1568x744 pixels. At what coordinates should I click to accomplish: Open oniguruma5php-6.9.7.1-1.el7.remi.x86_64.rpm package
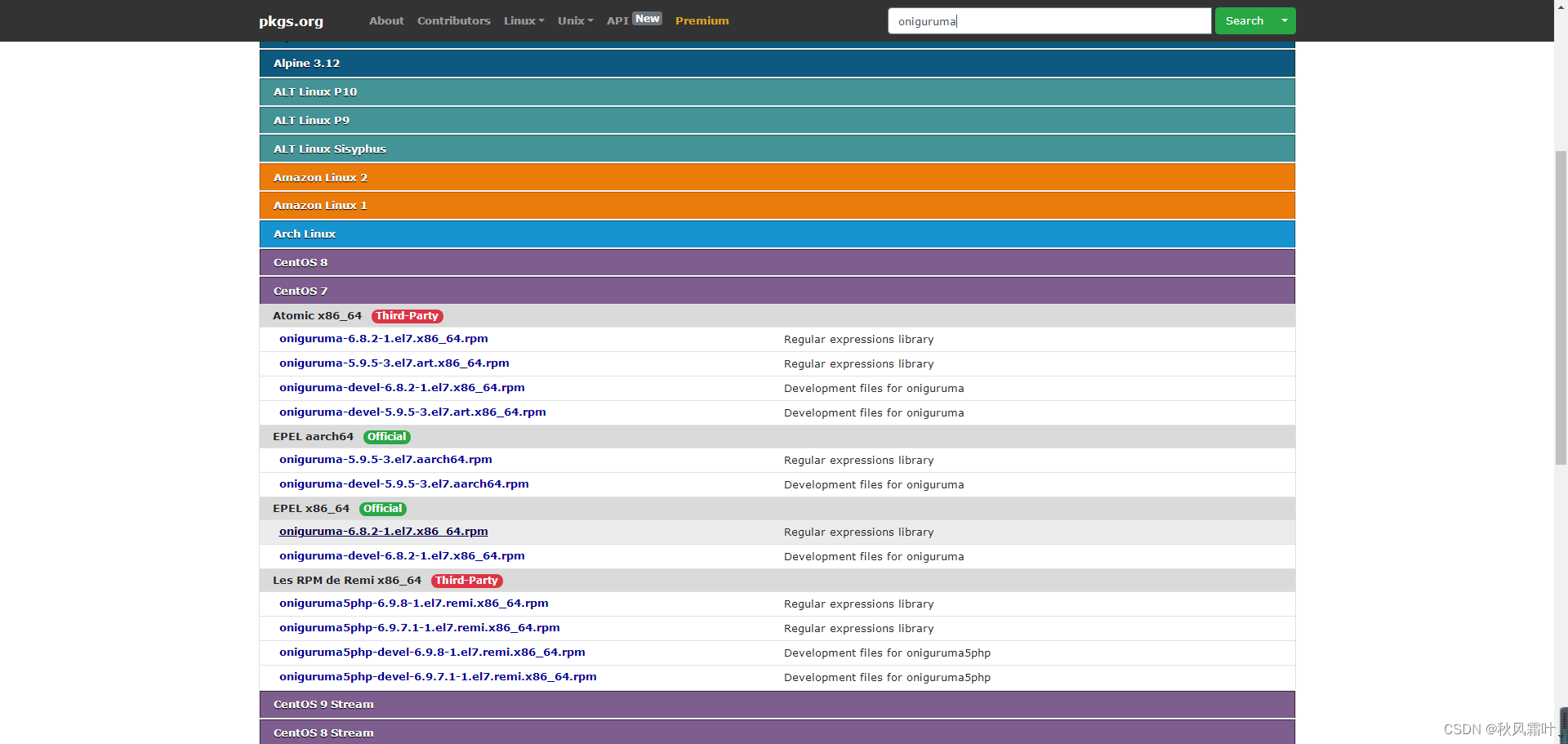click(x=420, y=628)
